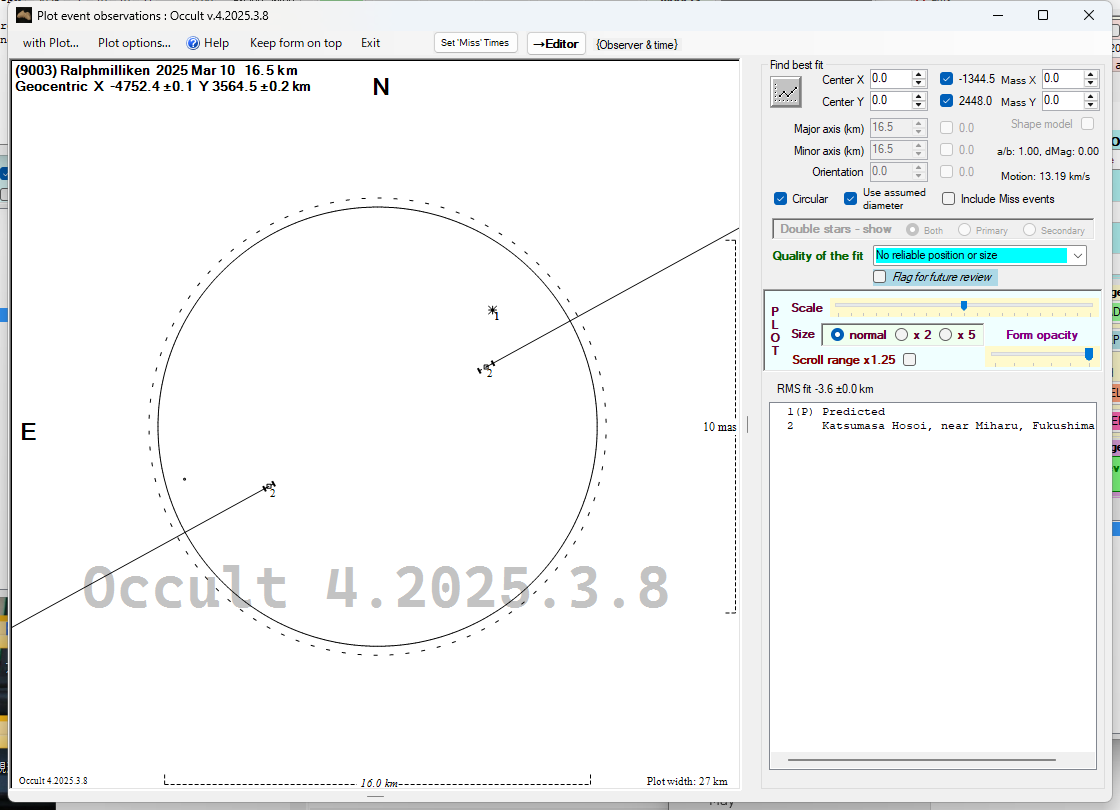Open the 'Plot options...' menu

(134, 43)
